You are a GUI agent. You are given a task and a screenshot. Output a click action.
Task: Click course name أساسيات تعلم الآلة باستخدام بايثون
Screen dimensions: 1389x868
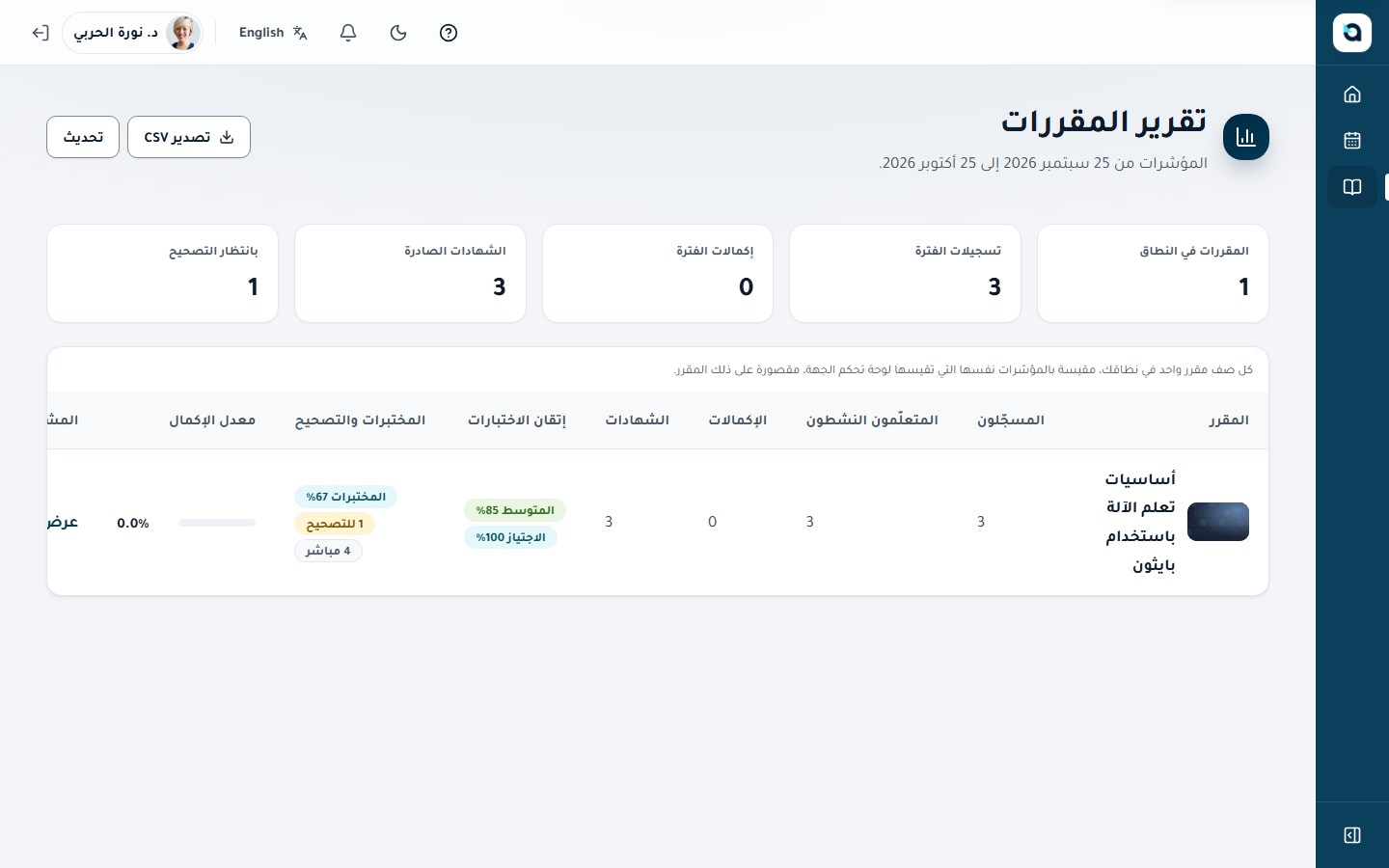(1140, 522)
